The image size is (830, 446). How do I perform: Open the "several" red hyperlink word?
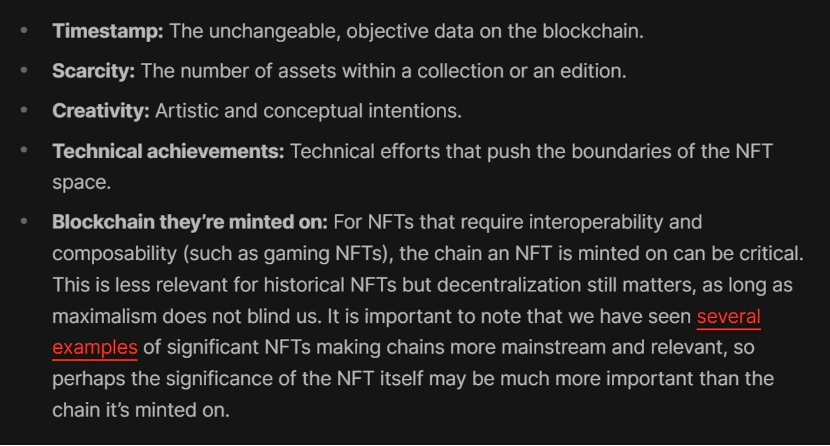[x=728, y=317]
